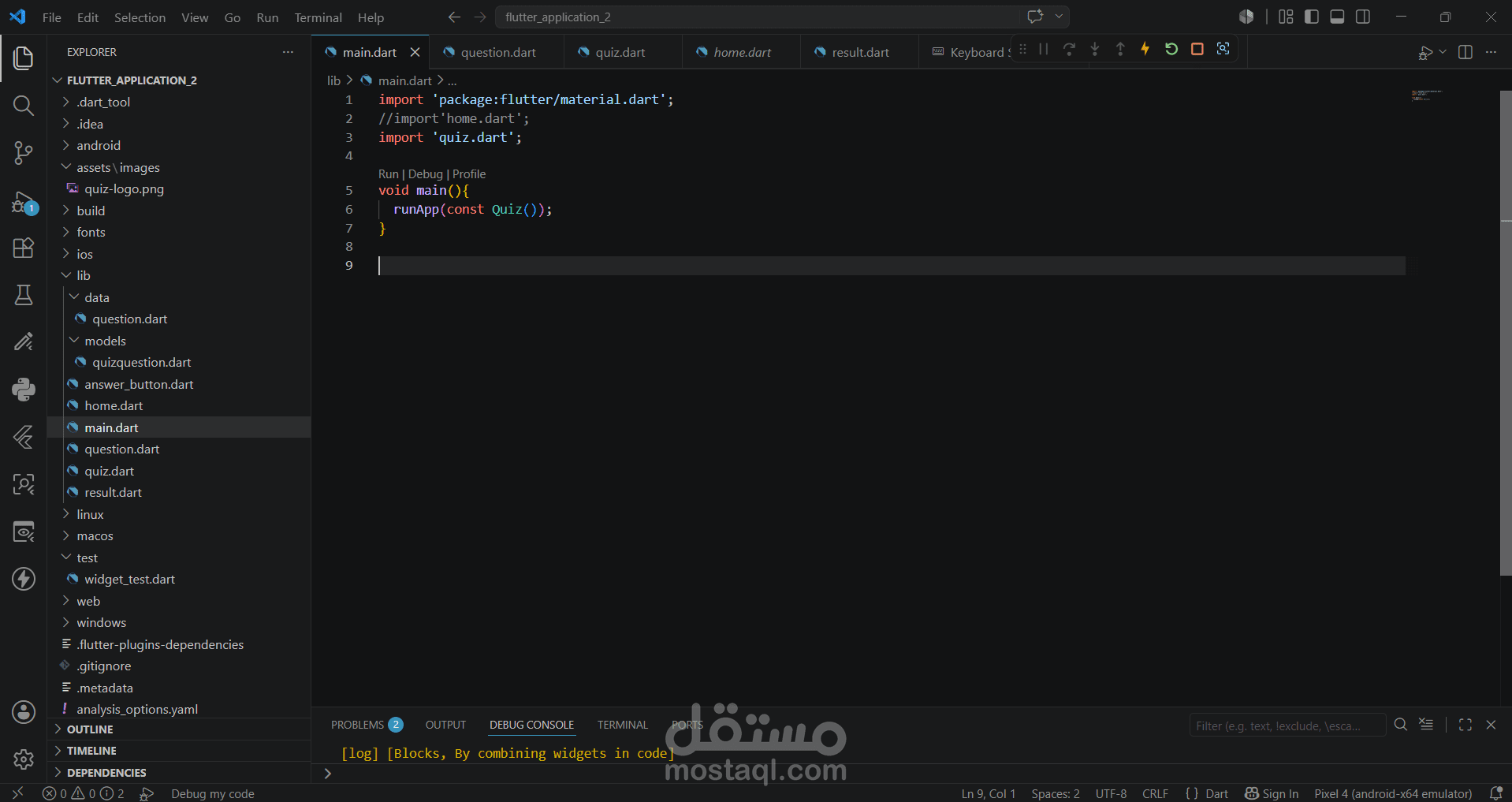Maximize the panel size

[x=1465, y=725]
